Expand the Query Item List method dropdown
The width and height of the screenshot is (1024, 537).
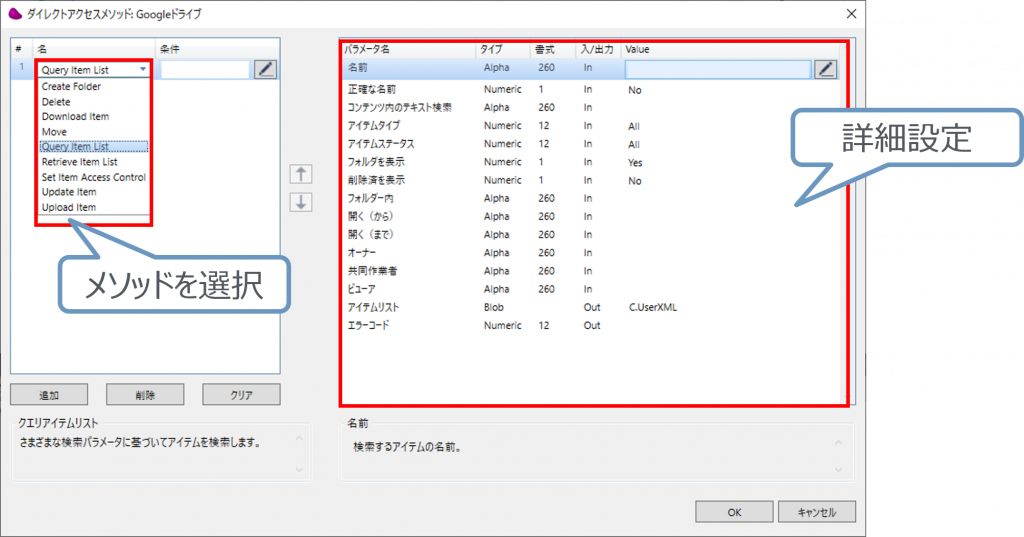[x=144, y=70]
